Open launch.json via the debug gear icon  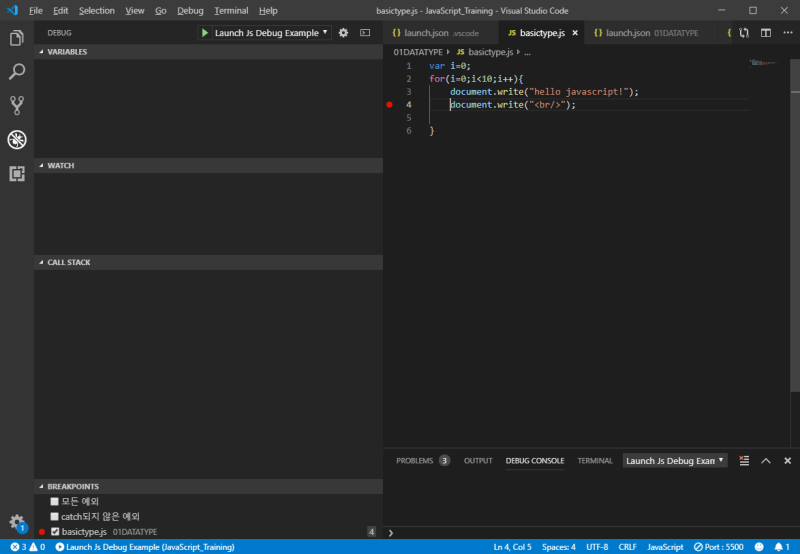pos(343,33)
